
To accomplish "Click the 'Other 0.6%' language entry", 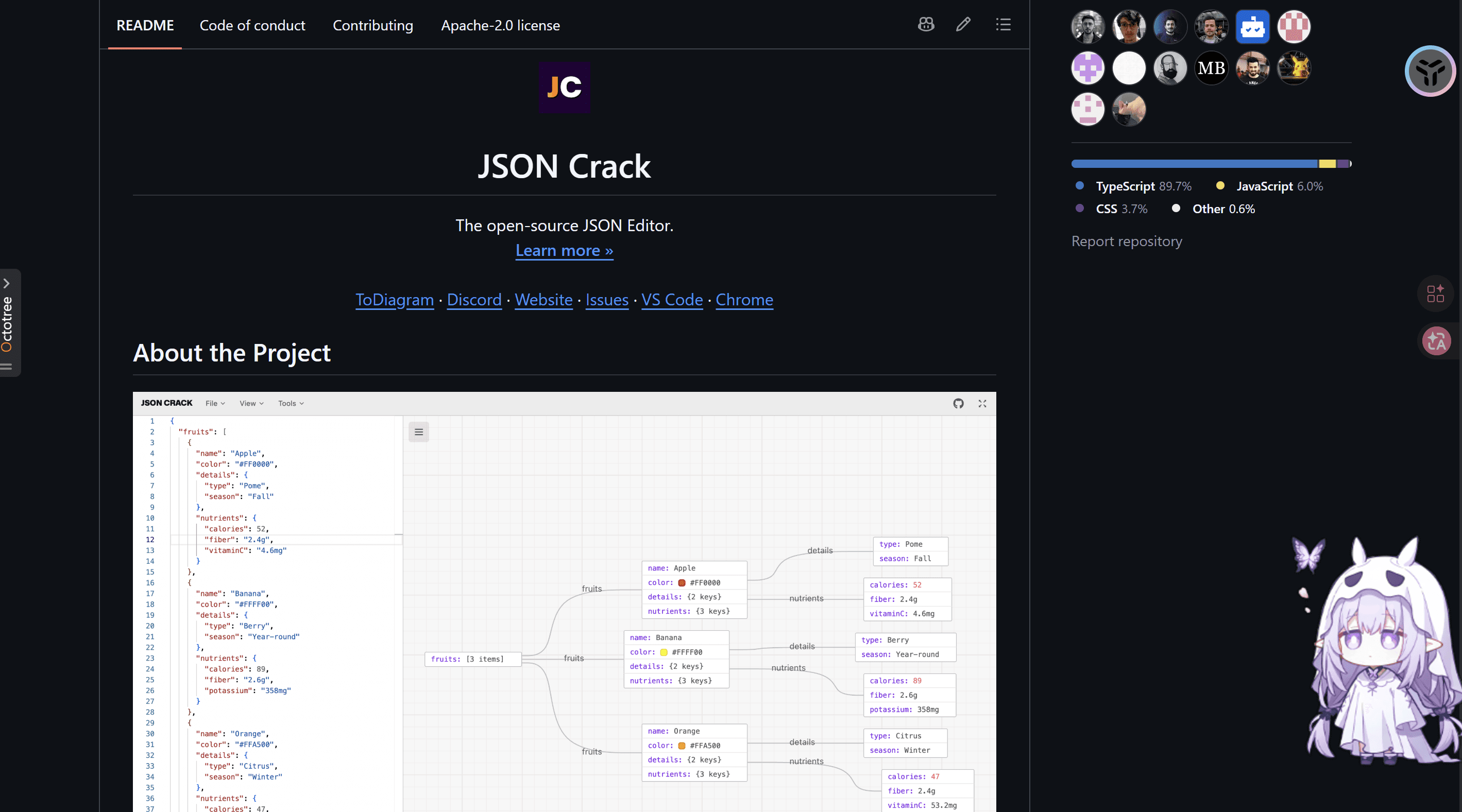I will [1213, 209].
